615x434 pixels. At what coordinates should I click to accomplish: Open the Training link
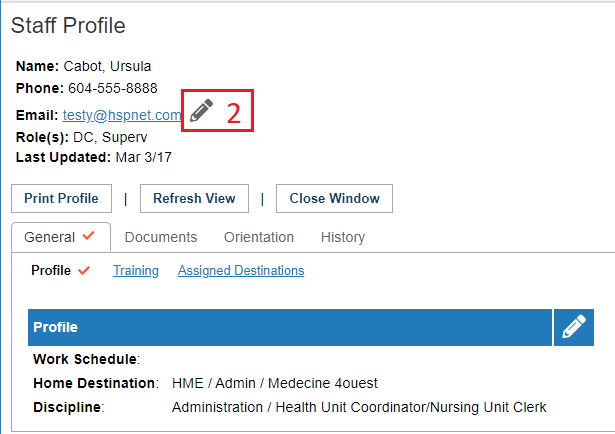[x=136, y=271]
